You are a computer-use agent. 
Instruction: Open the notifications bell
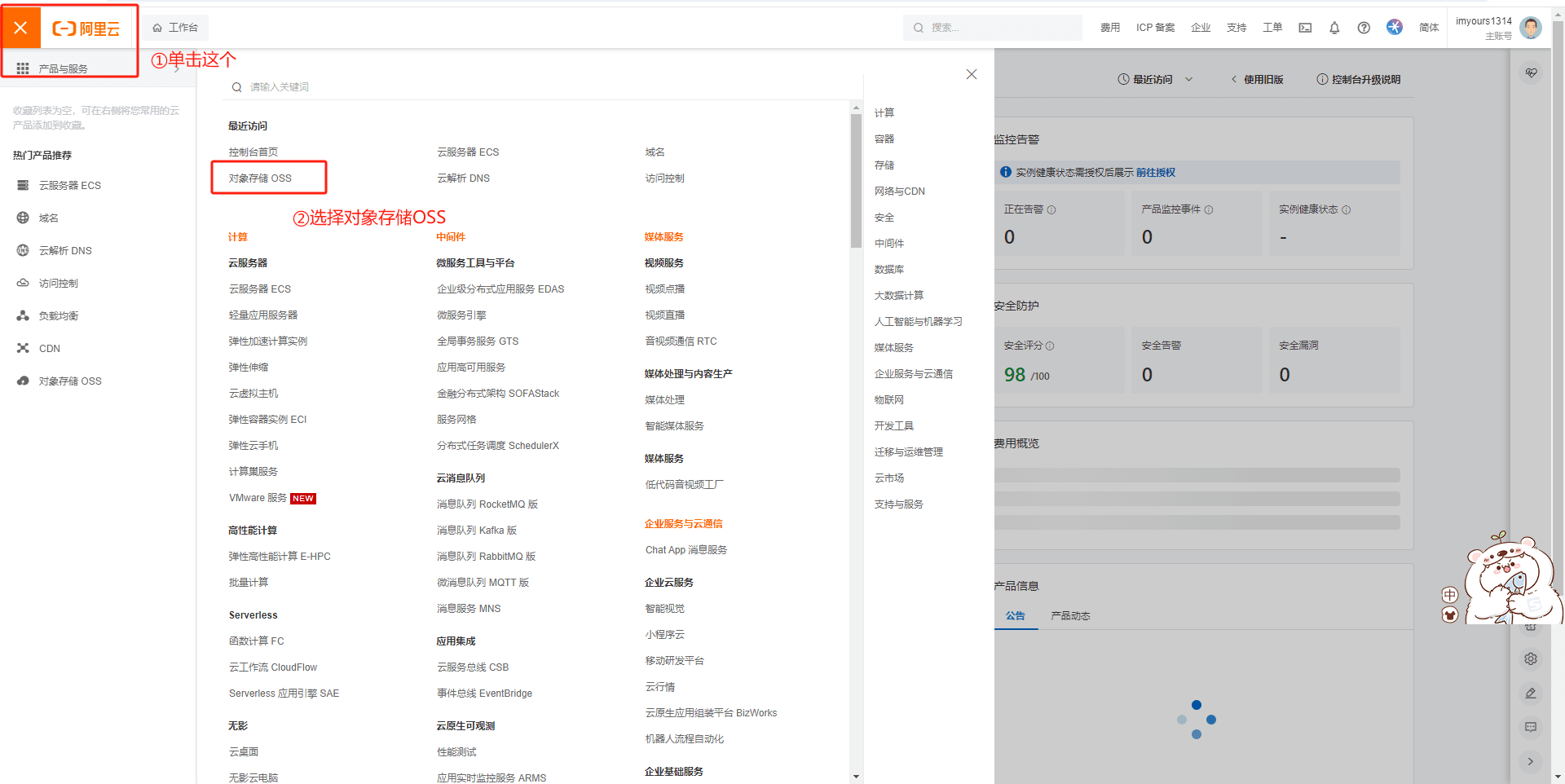(x=1334, y=28)
